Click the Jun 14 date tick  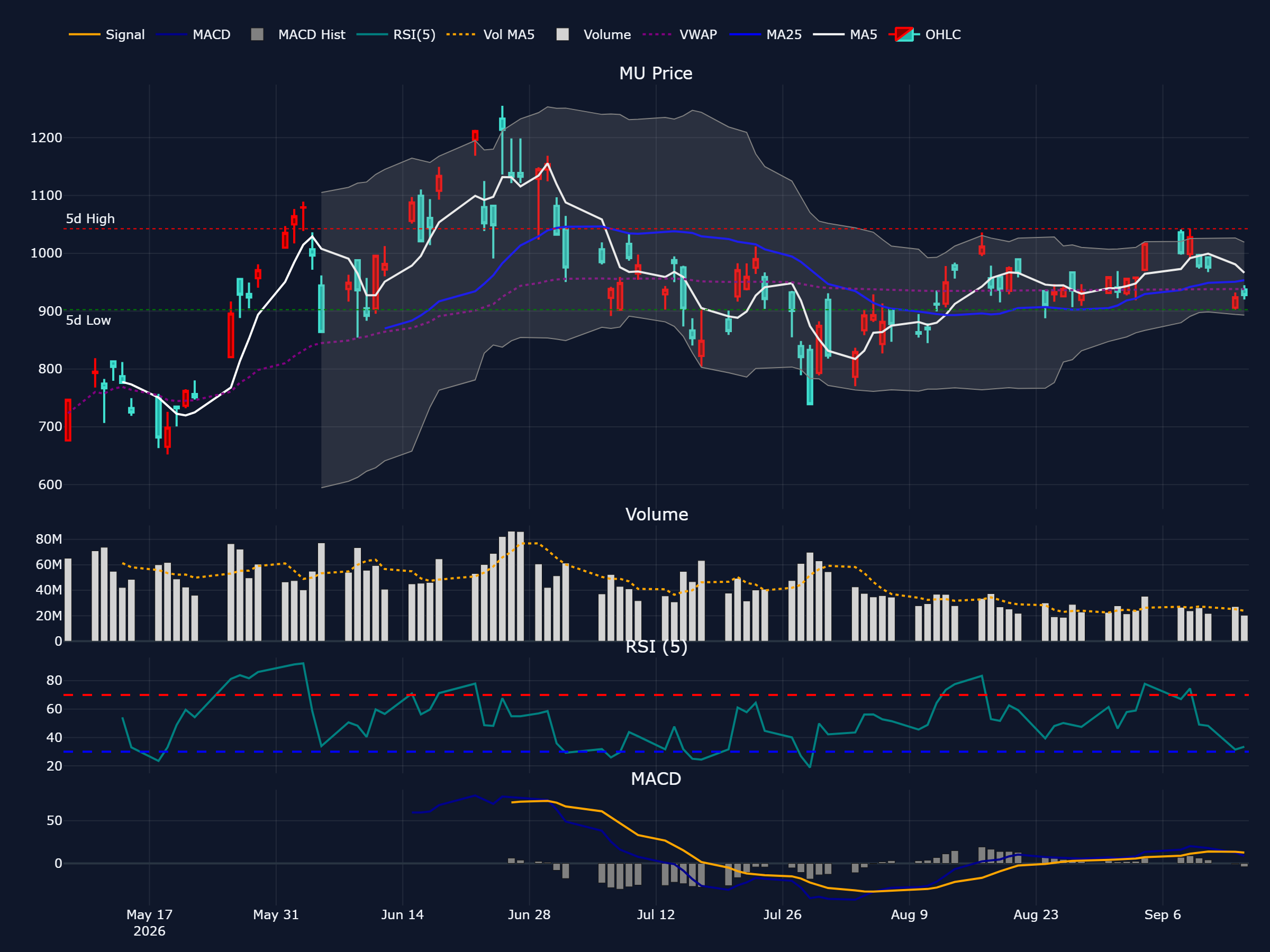pos(403,914)
